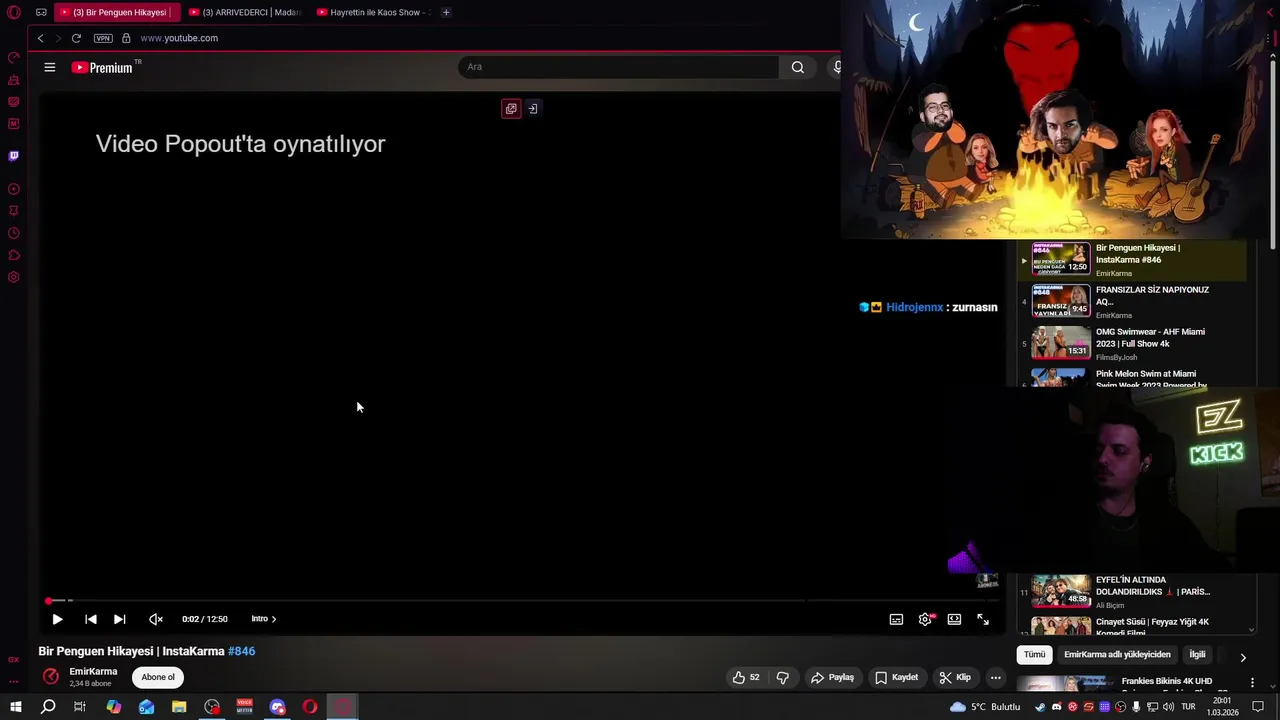Open GX Control speedometer in sidebar

(x=14, y=57)
